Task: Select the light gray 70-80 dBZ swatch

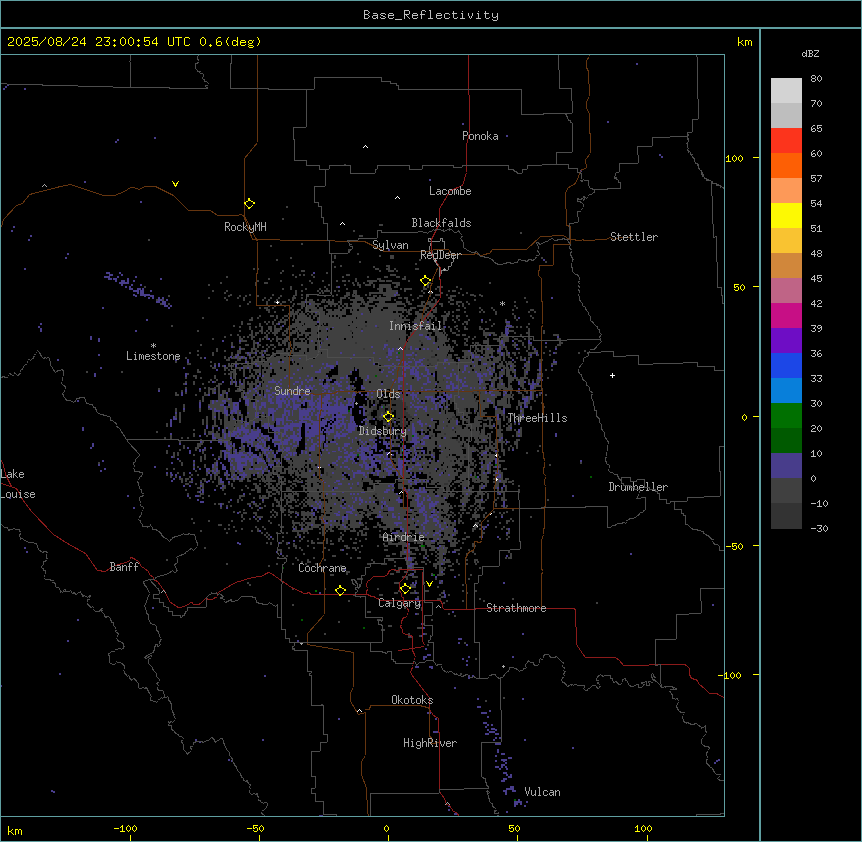Action: pos(786,91)
